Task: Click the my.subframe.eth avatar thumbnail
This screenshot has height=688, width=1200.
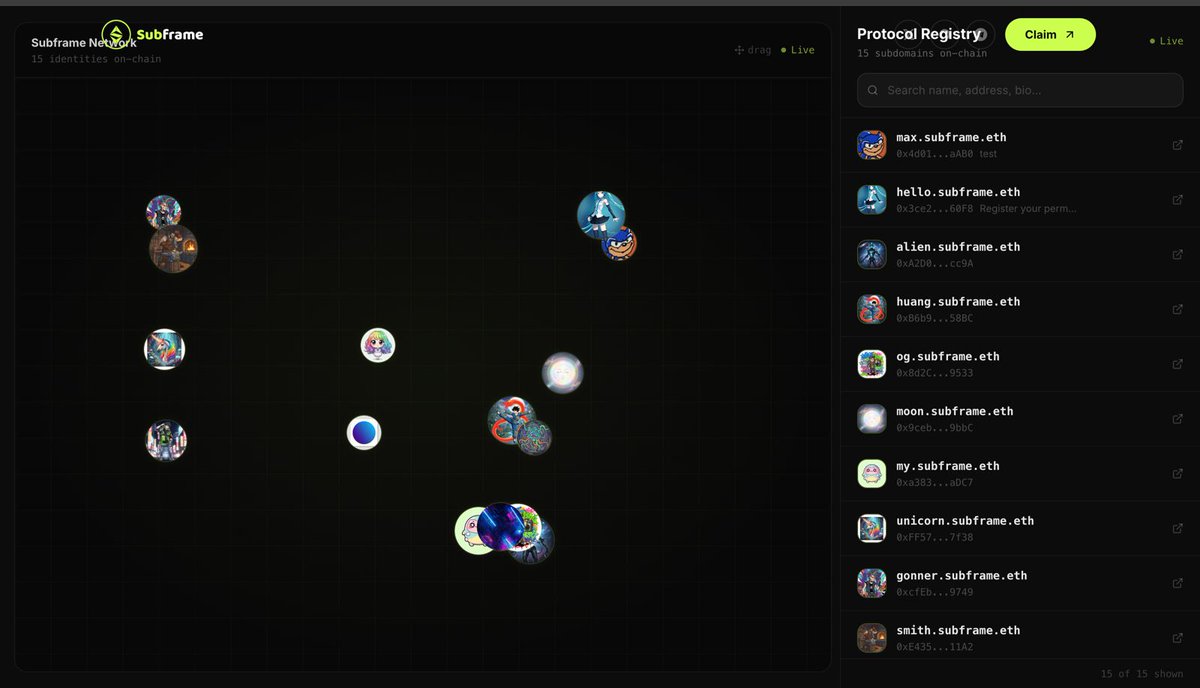Action: 872,474
